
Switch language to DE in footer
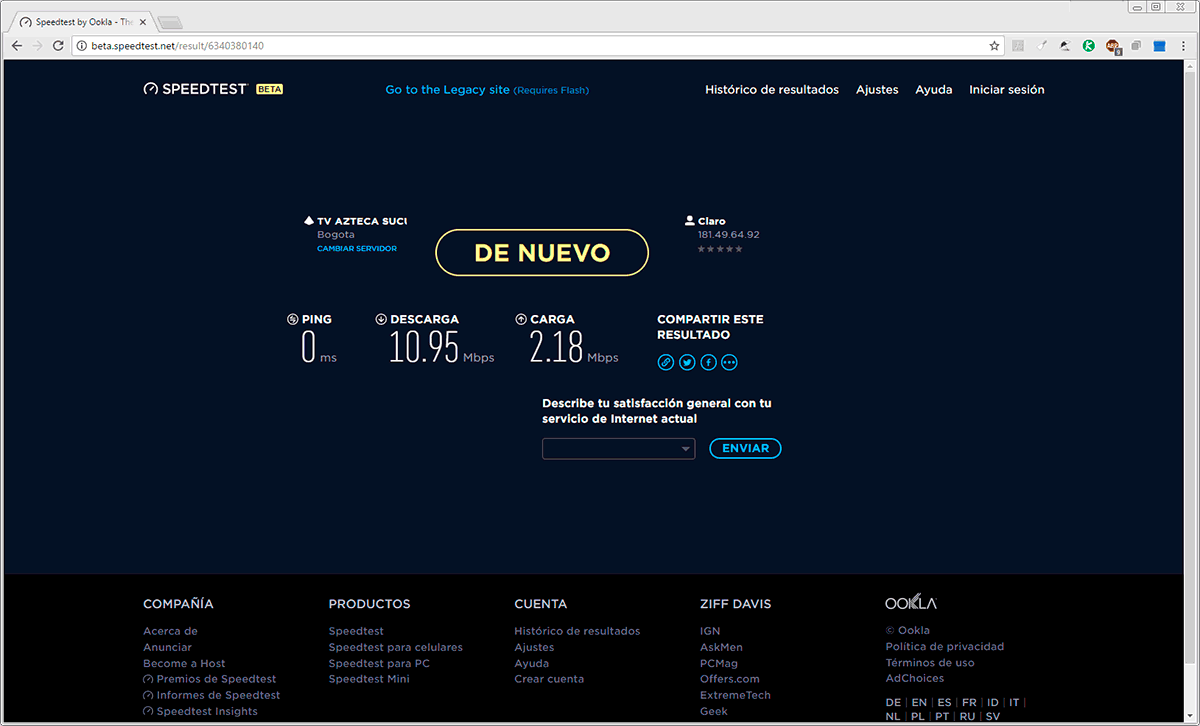click(893, 703)
